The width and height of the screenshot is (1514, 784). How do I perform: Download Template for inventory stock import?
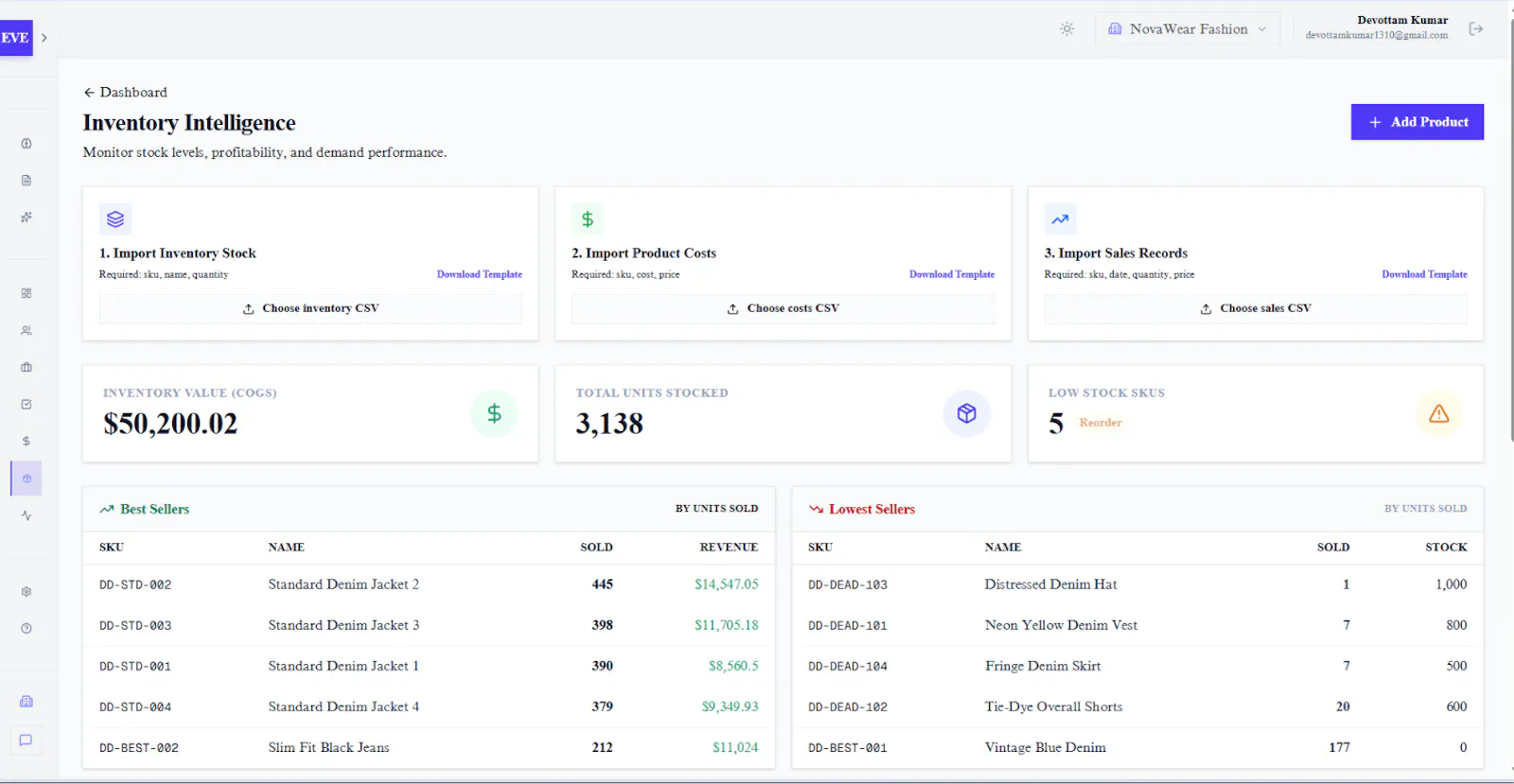click(x=479, y=274)
